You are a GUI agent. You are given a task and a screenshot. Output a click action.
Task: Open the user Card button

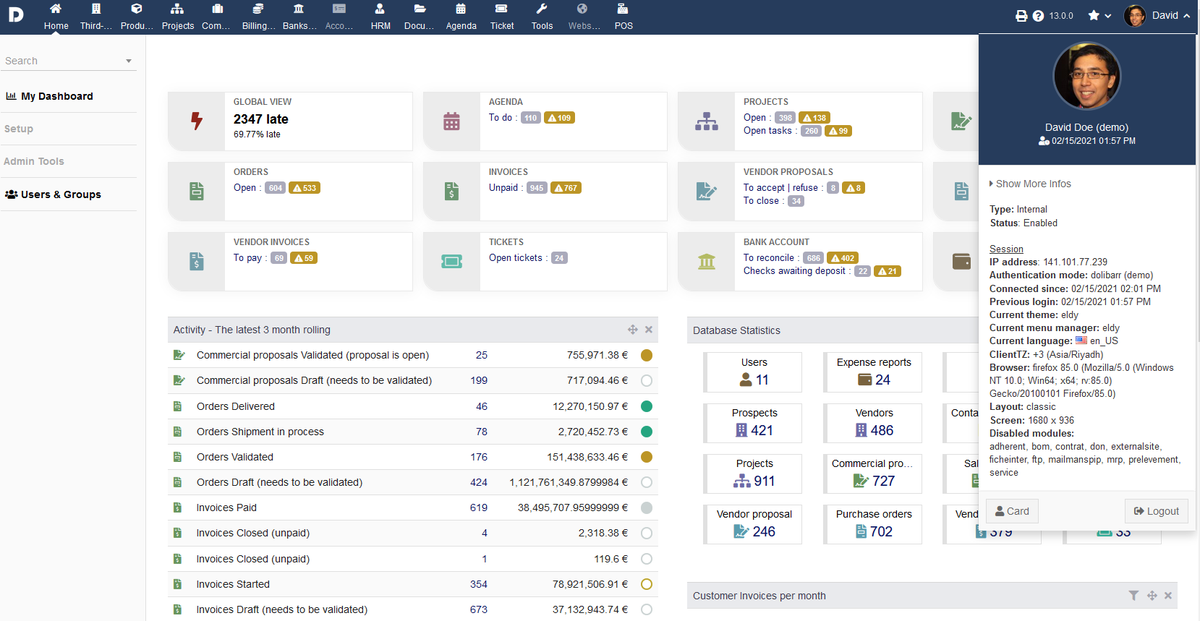pyautogui.click(x=1012, y=511)
